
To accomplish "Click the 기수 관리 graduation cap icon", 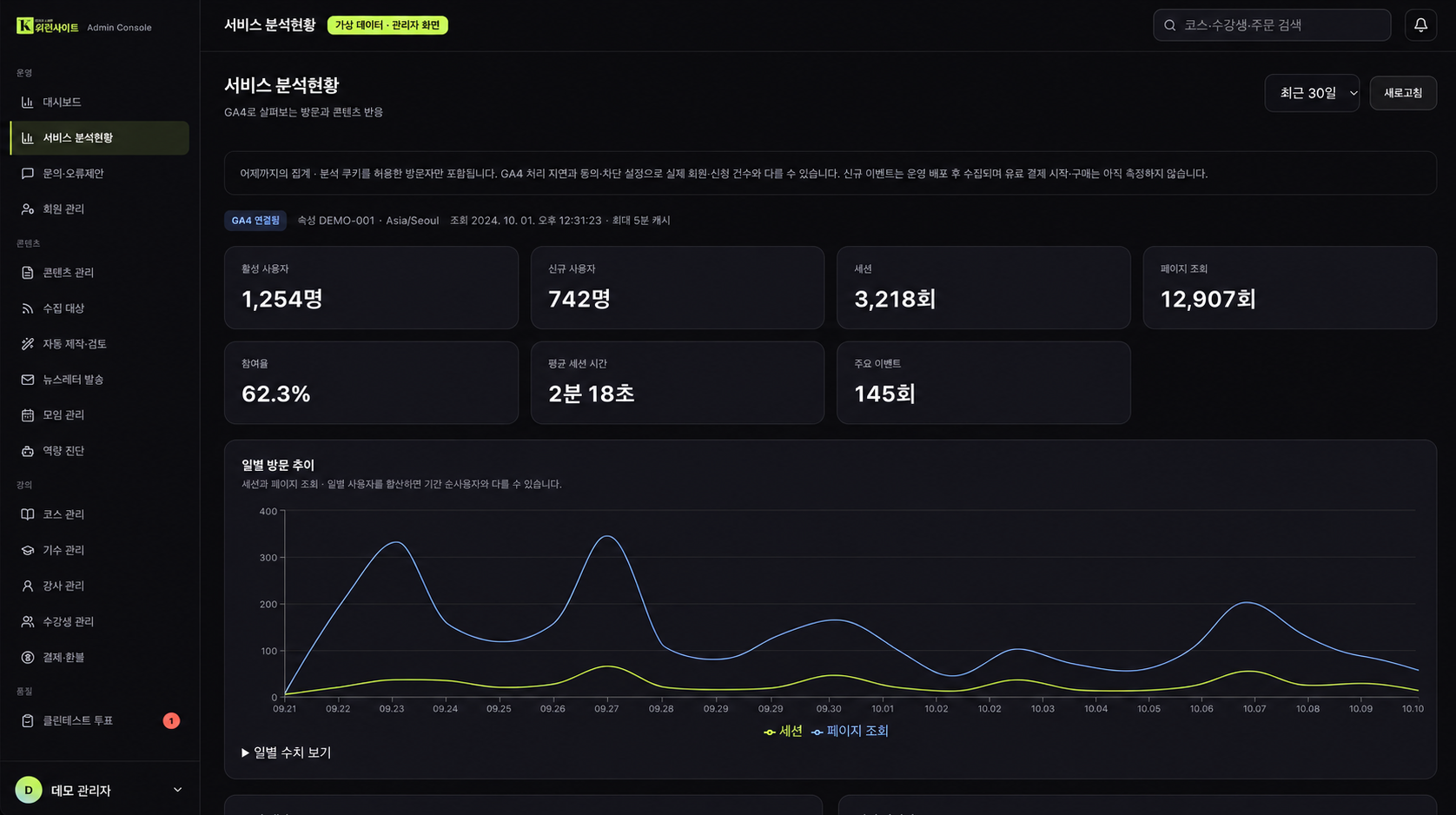I will coord(28,550).
